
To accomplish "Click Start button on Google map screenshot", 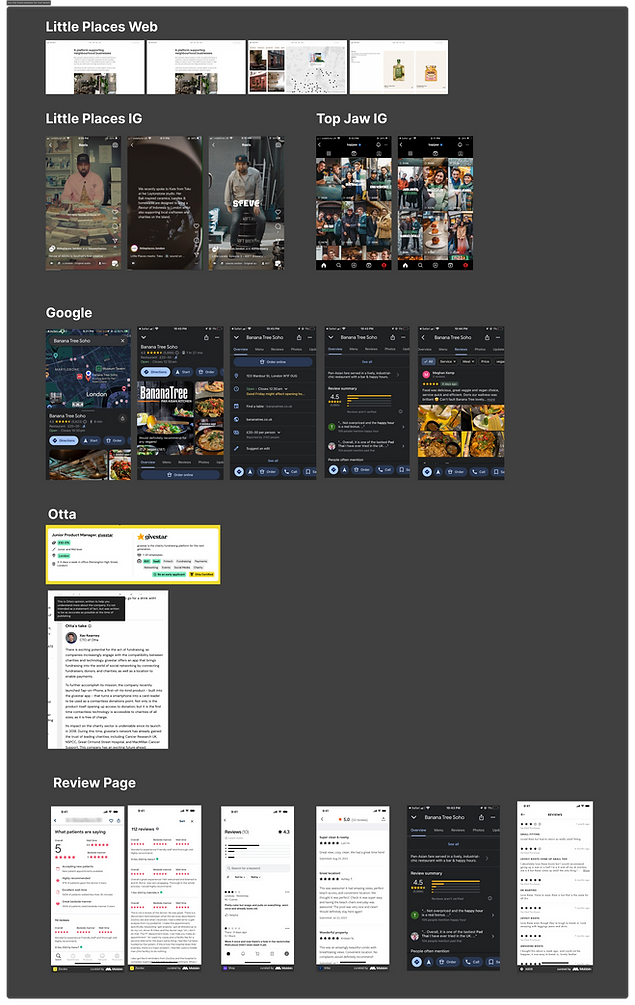I will pyautogui.click(x=91, y=440).
